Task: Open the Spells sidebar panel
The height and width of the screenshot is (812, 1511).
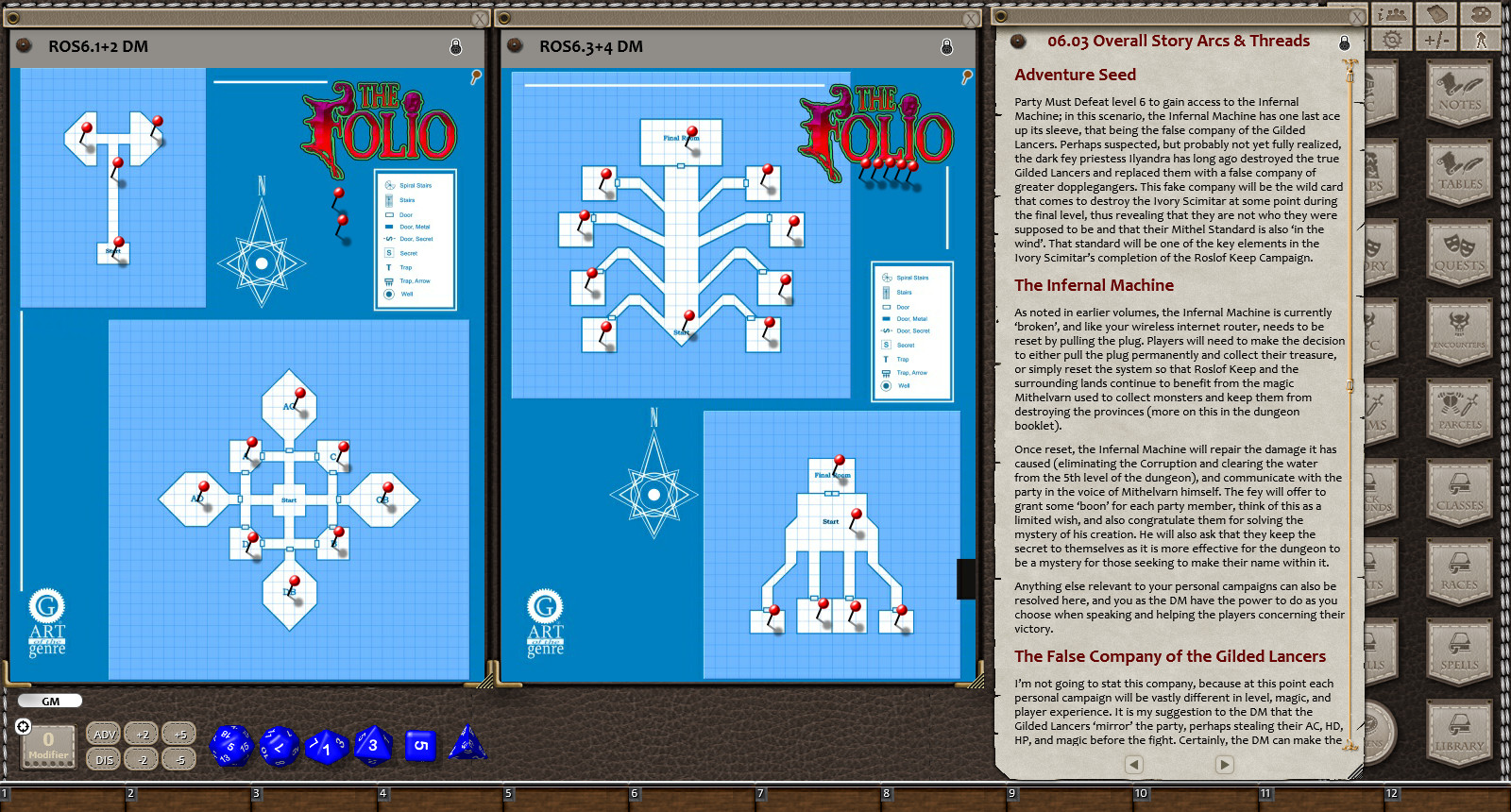Action: pyautogui.click(x=1459, y=652)
